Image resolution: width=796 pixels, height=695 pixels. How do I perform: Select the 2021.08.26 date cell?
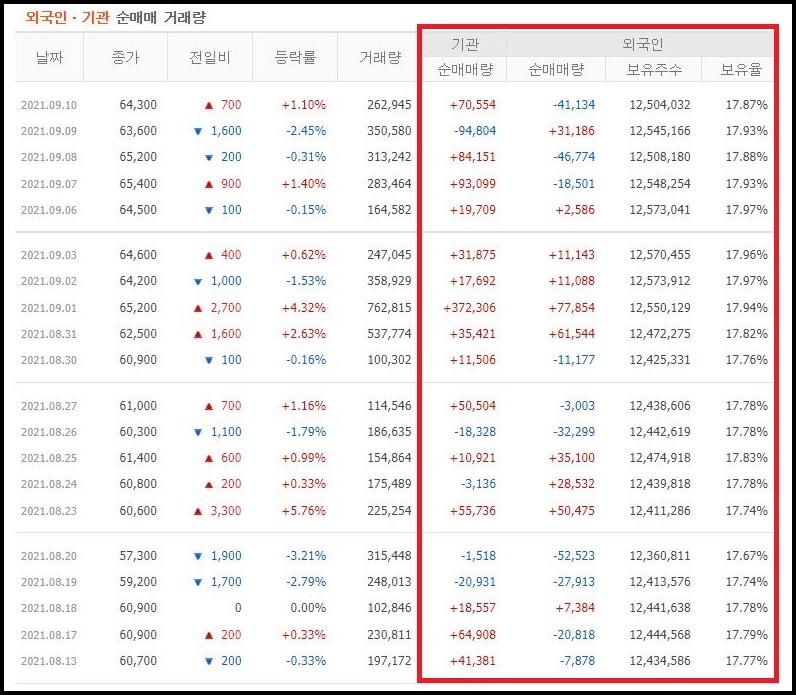tap(49, 432)
